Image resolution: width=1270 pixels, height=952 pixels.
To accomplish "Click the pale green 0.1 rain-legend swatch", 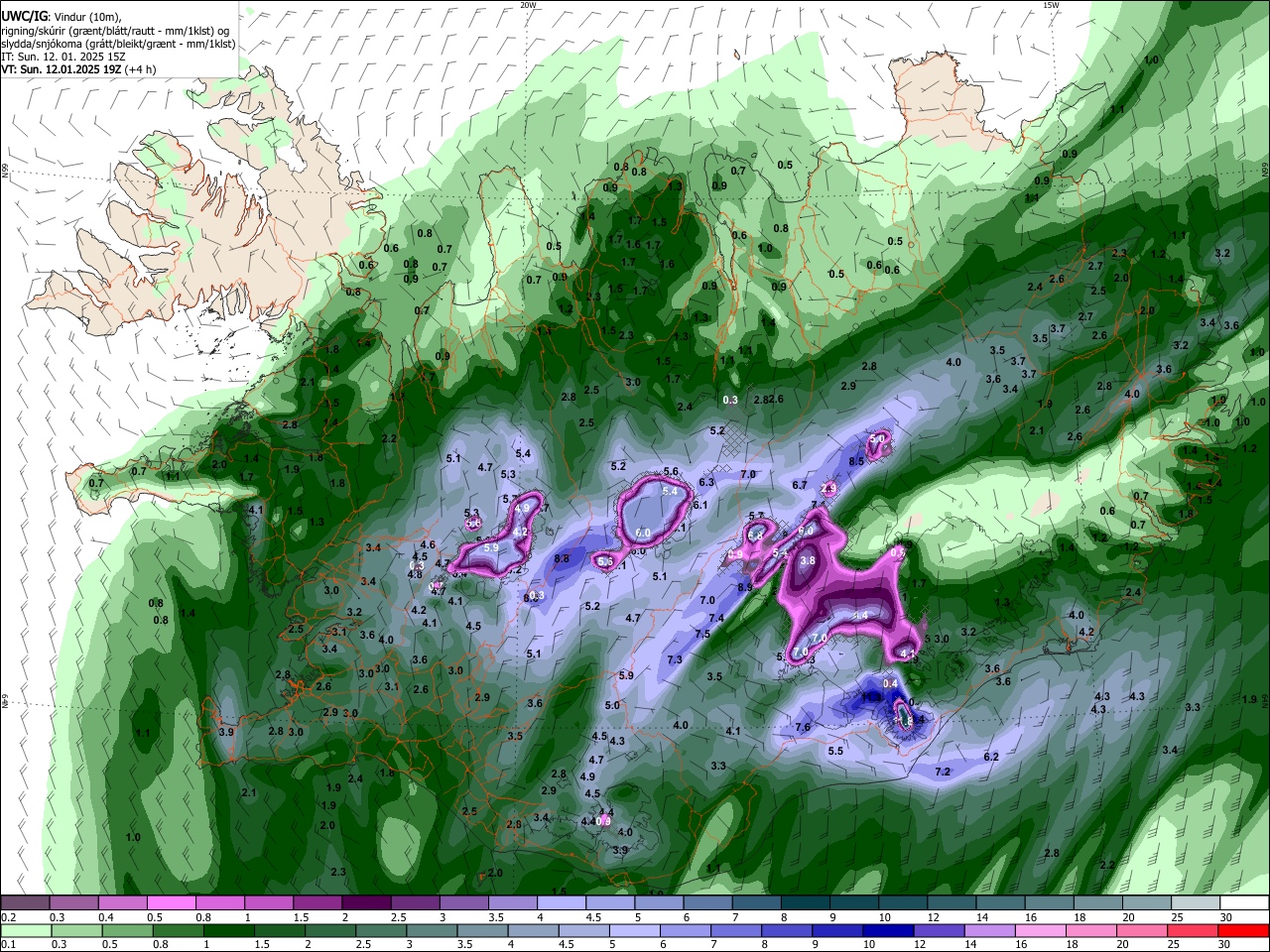I will (x=28, y=931).
